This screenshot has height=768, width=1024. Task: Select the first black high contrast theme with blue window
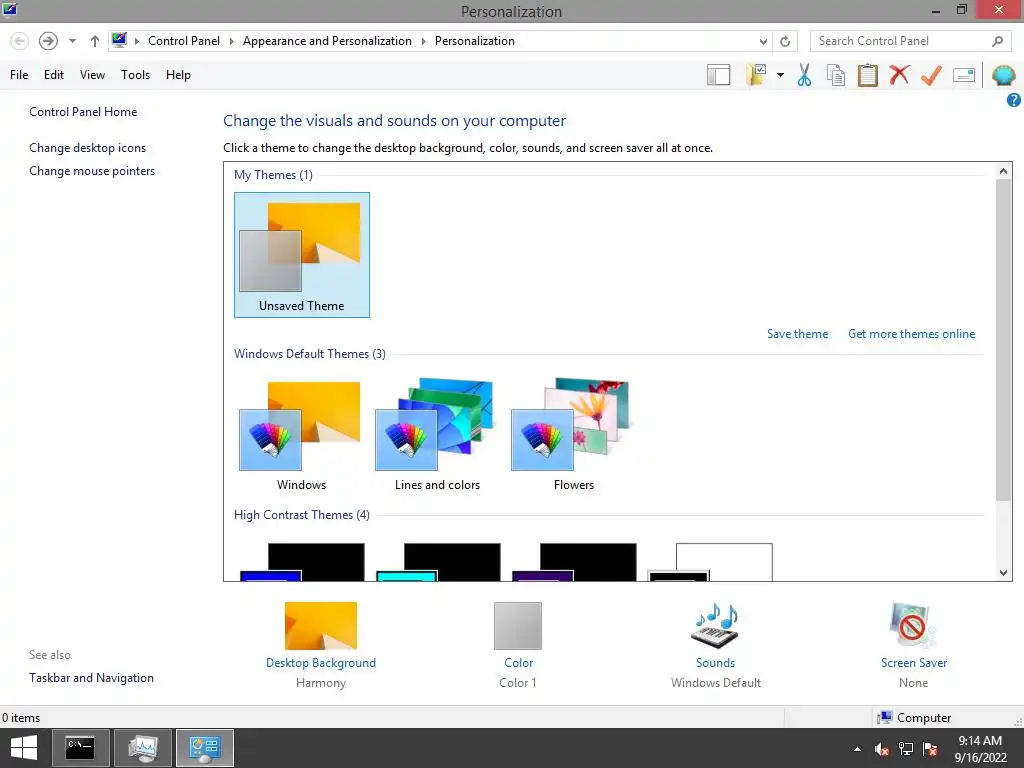click(x=302, y=562)
